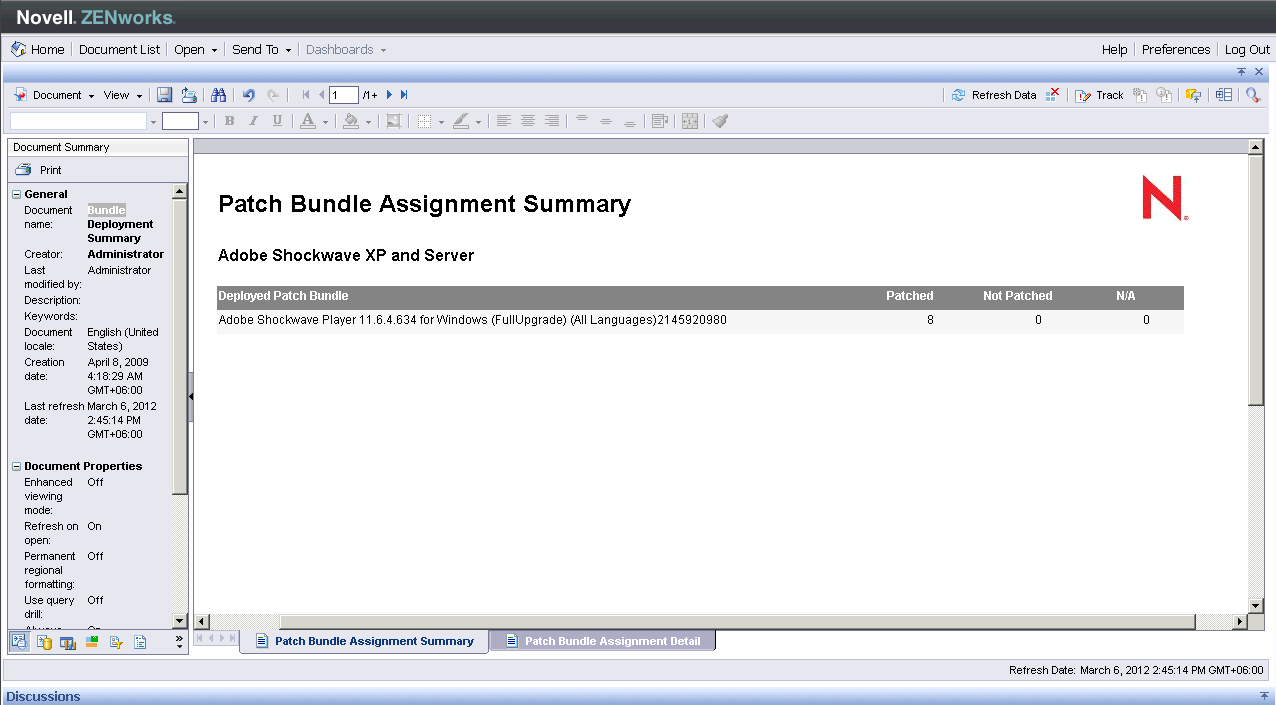Viewport: 1276px width, 705px height.
Task: Click the Navigation Map panel icon
Action: coord(140,642)
